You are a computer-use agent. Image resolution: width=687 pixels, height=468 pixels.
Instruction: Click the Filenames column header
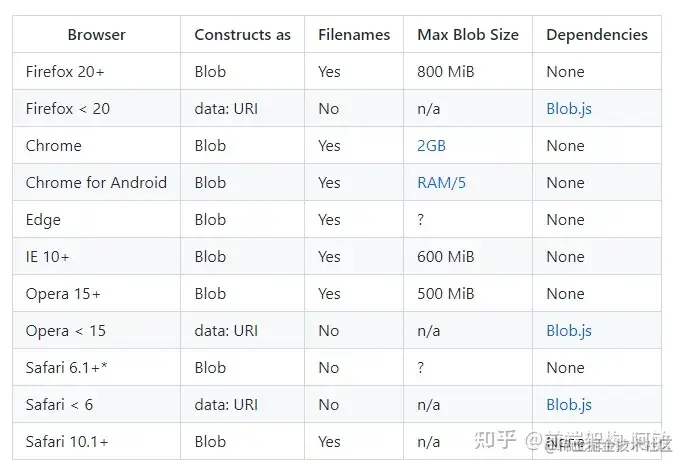coord(354,34)
